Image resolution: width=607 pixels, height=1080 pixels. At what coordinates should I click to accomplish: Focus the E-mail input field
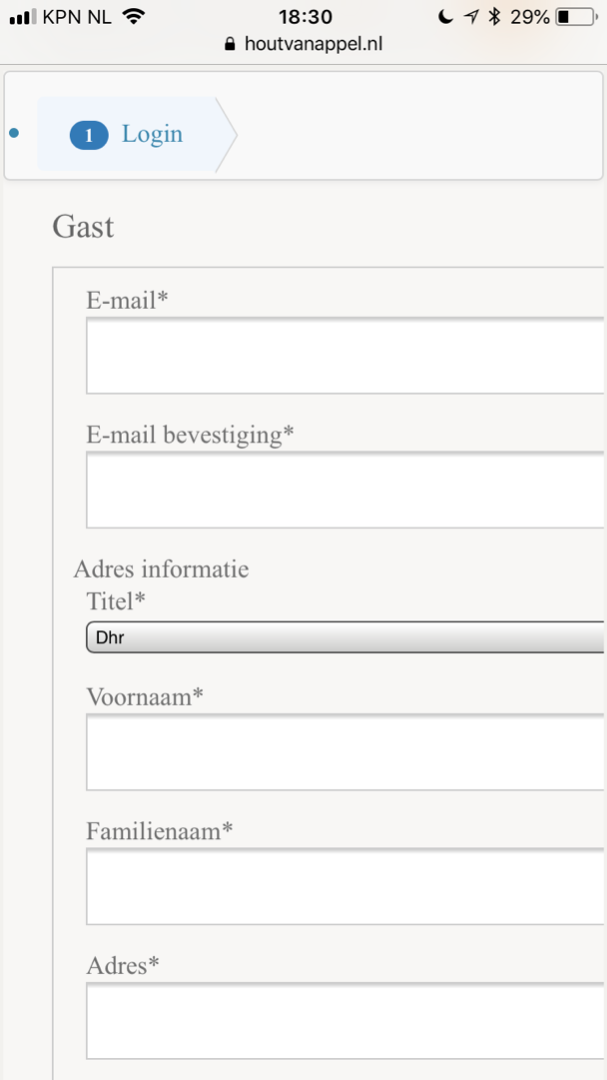click(x=345, y=356)
